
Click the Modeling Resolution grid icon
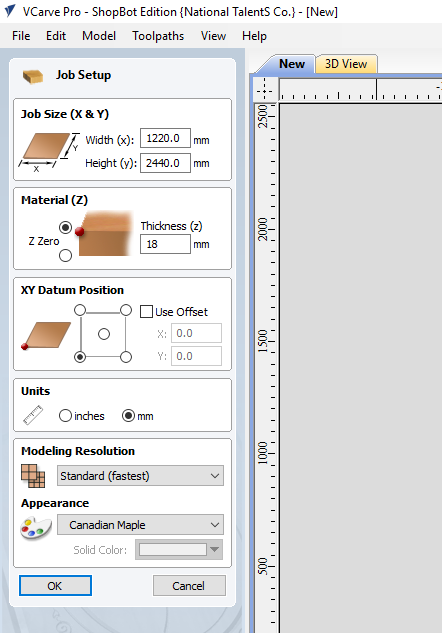tap(33, 476)
